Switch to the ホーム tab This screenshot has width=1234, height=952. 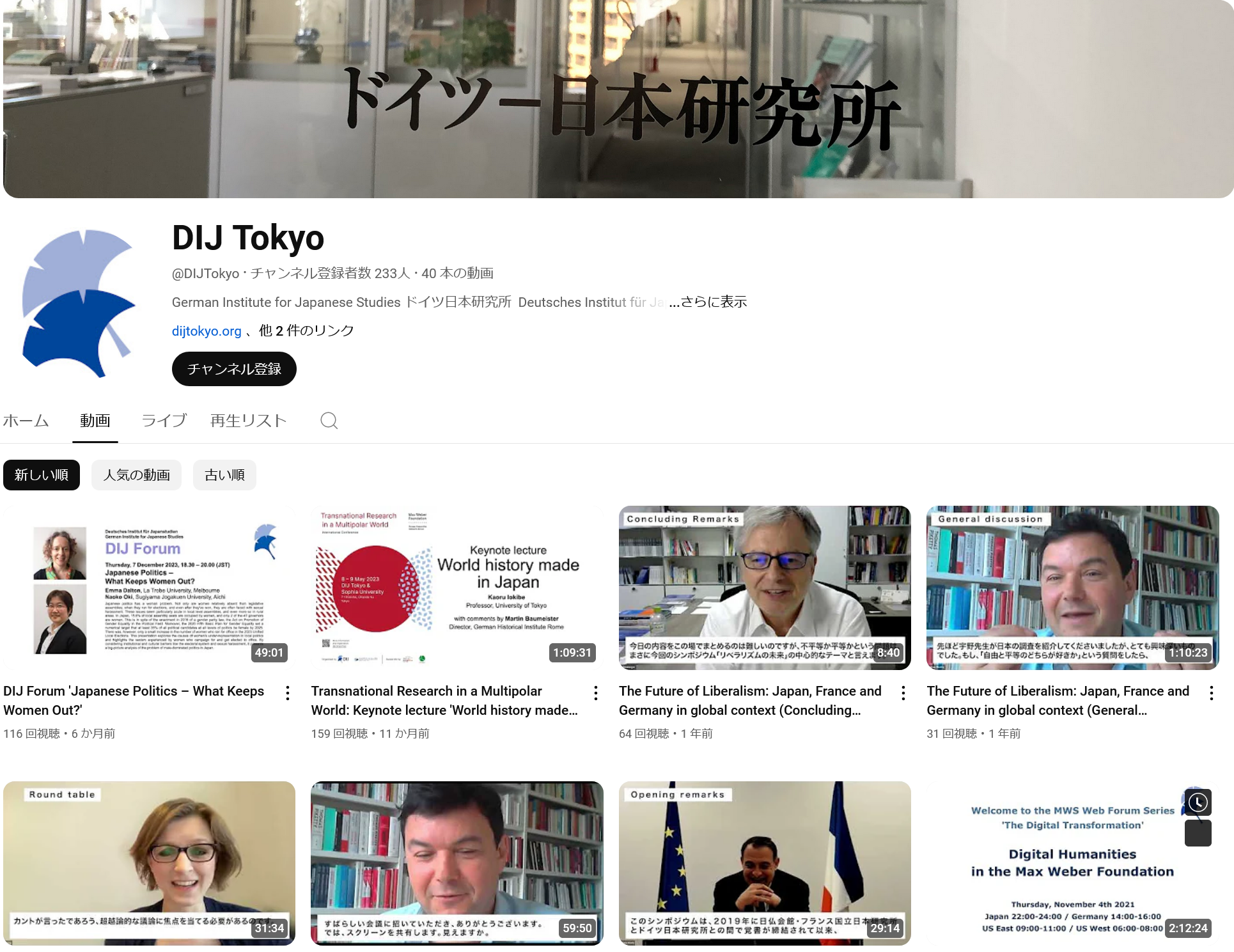[26, 421]
